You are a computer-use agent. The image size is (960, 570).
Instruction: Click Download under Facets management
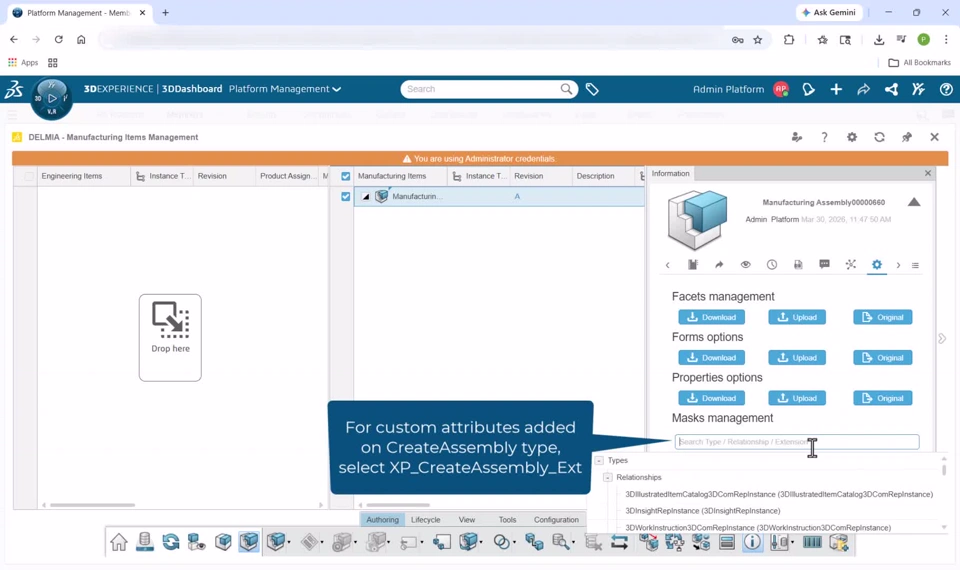coord(711,317)
